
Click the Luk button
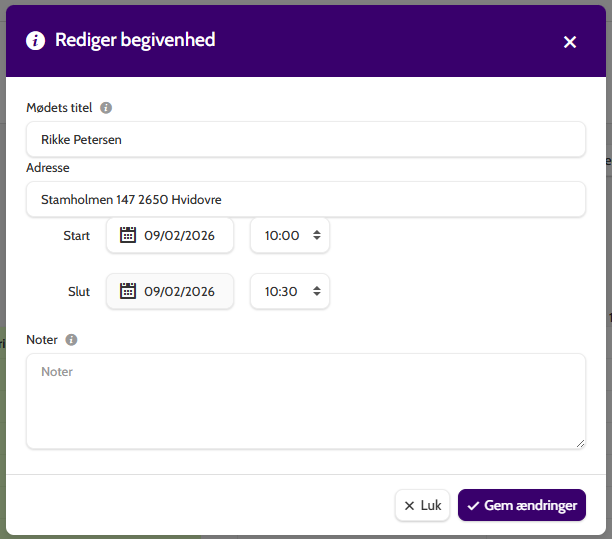(422, 505)
